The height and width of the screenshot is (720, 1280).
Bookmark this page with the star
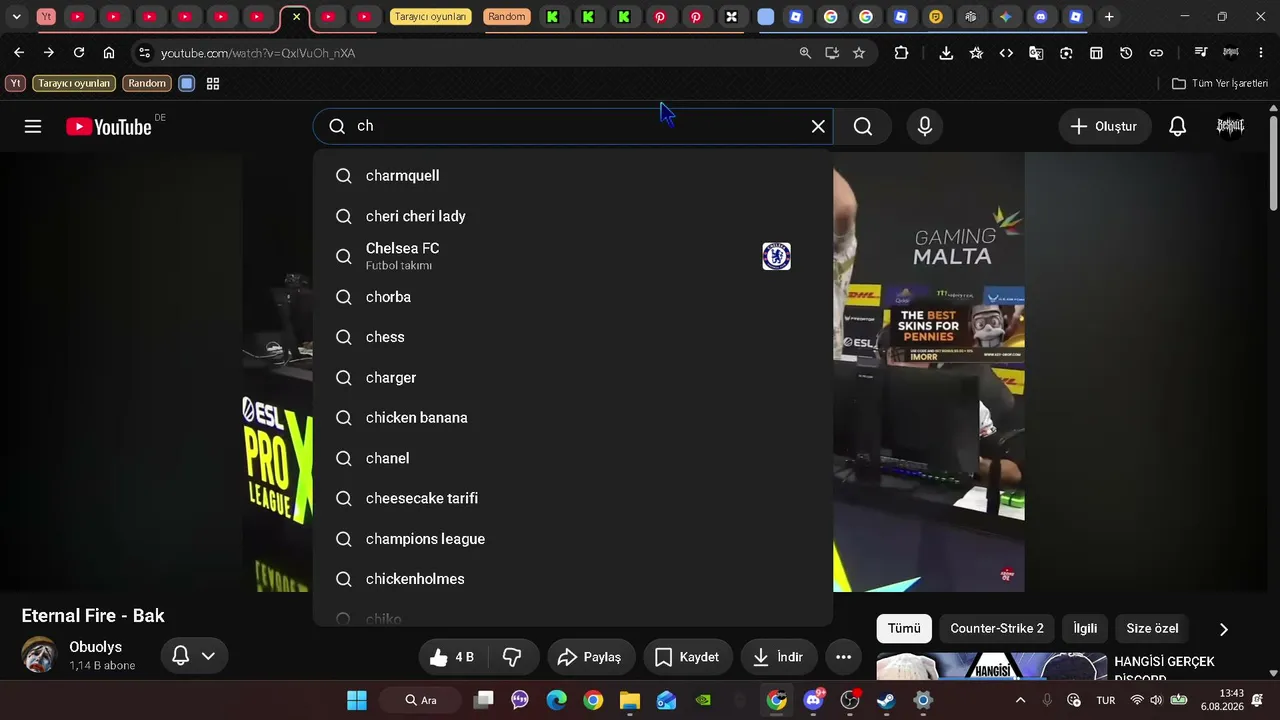859,53
